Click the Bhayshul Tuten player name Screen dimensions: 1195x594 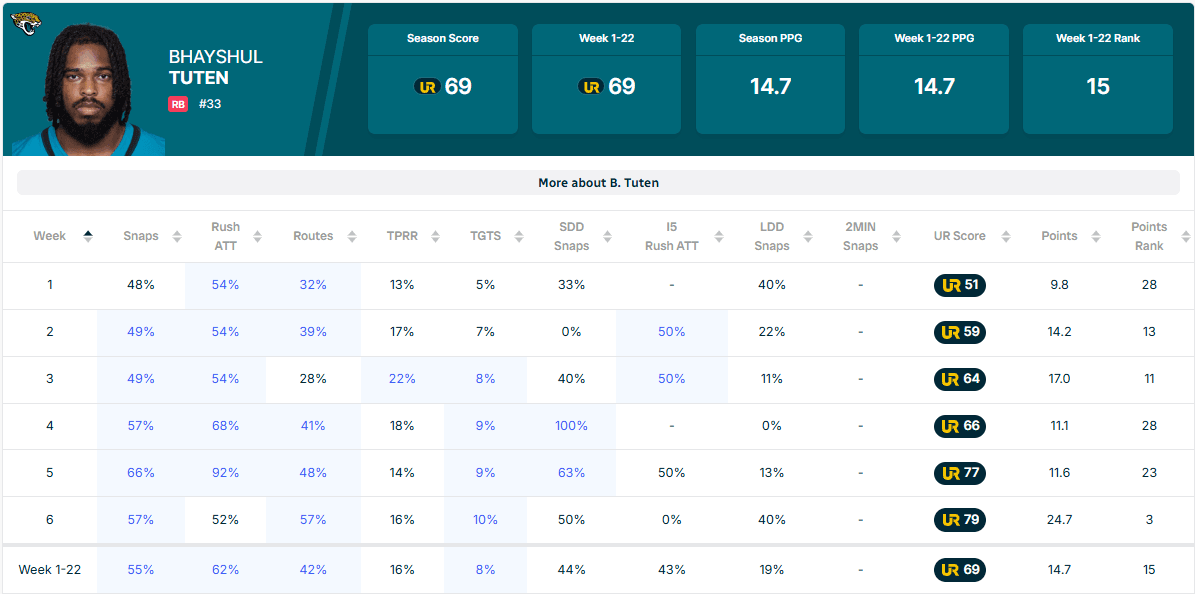pyautogui.click(x=216, y=68)
